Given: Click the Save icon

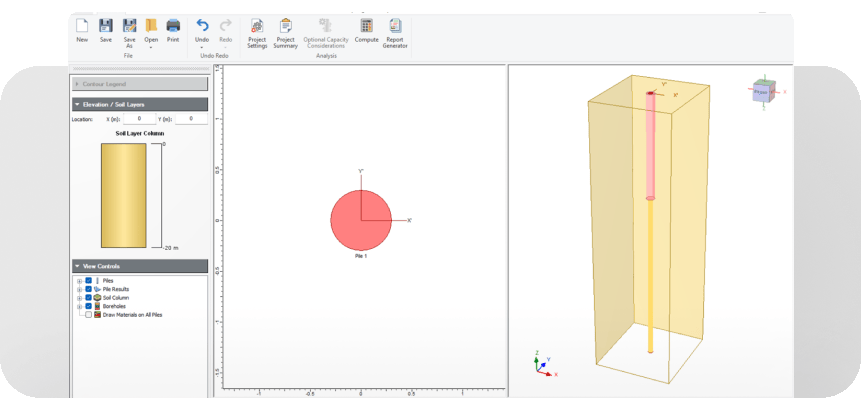Looking at the screenshot, I should 105,26.
